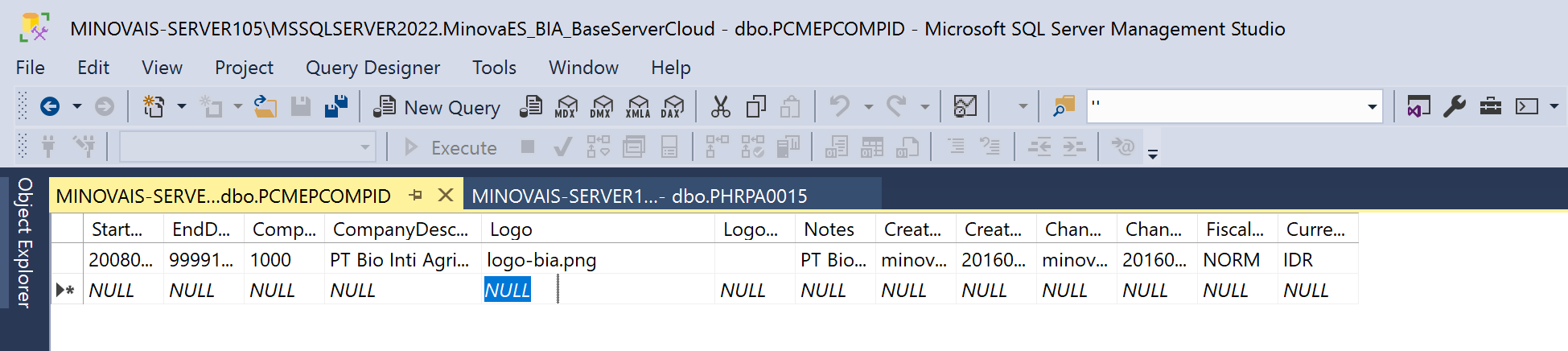Screen dimensions: 1568x351
Task: Switch to the dbo.PHRPA0015 tab
Action: (x=639, y=196)
